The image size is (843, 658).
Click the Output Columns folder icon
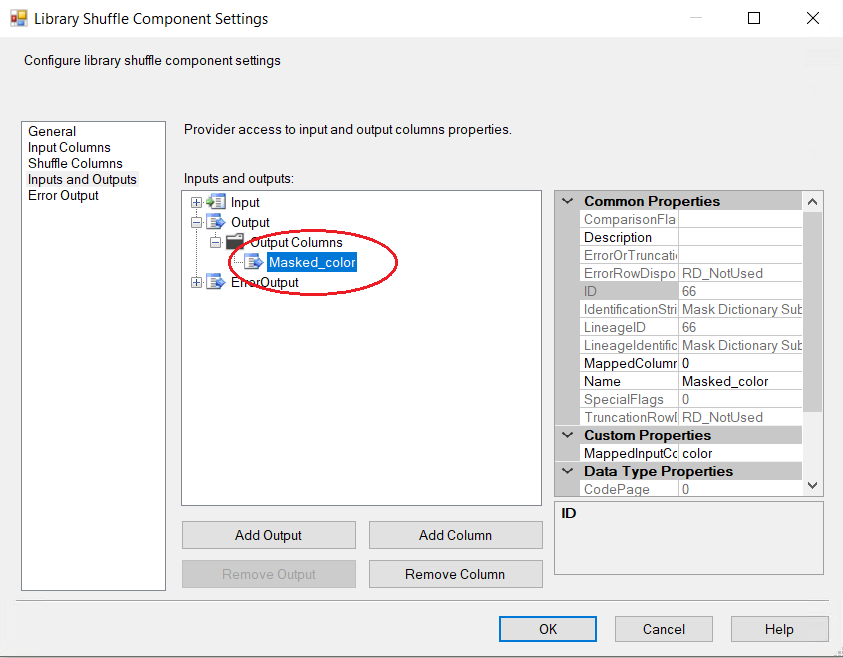tap(235, 242)
